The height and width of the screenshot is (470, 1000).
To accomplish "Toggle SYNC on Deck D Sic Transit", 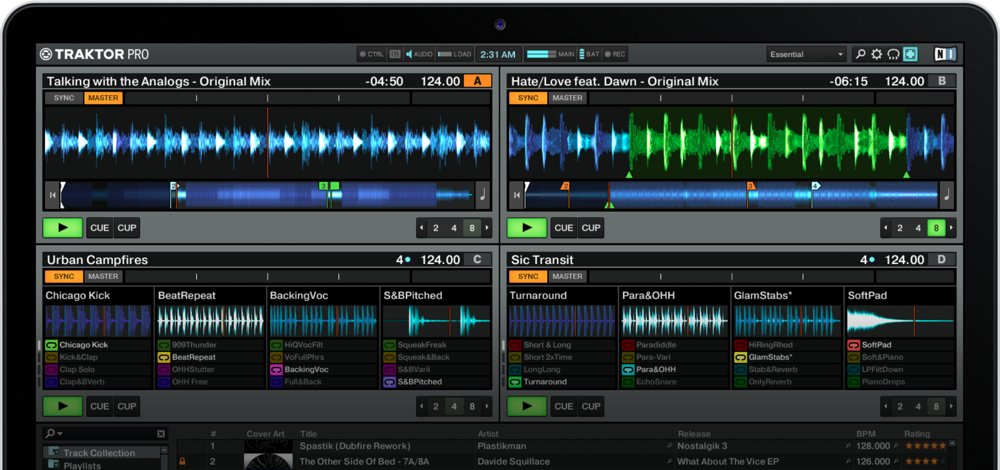I will tap(528, 277).
